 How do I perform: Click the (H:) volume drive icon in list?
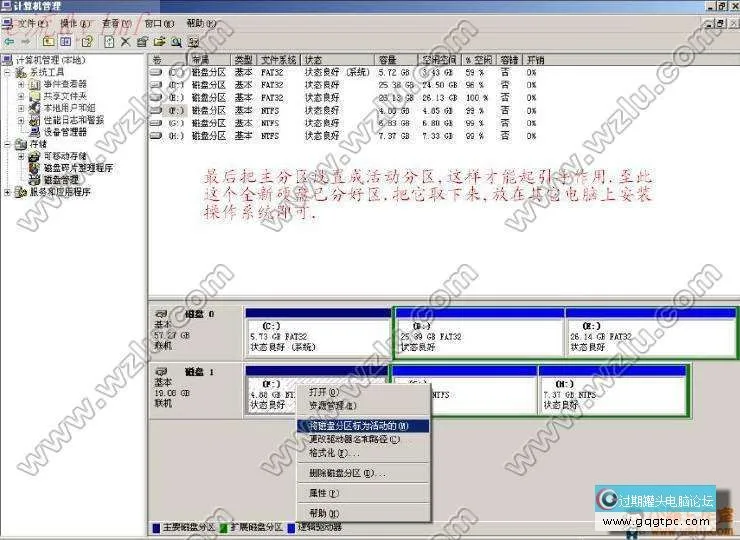(156, 136)
